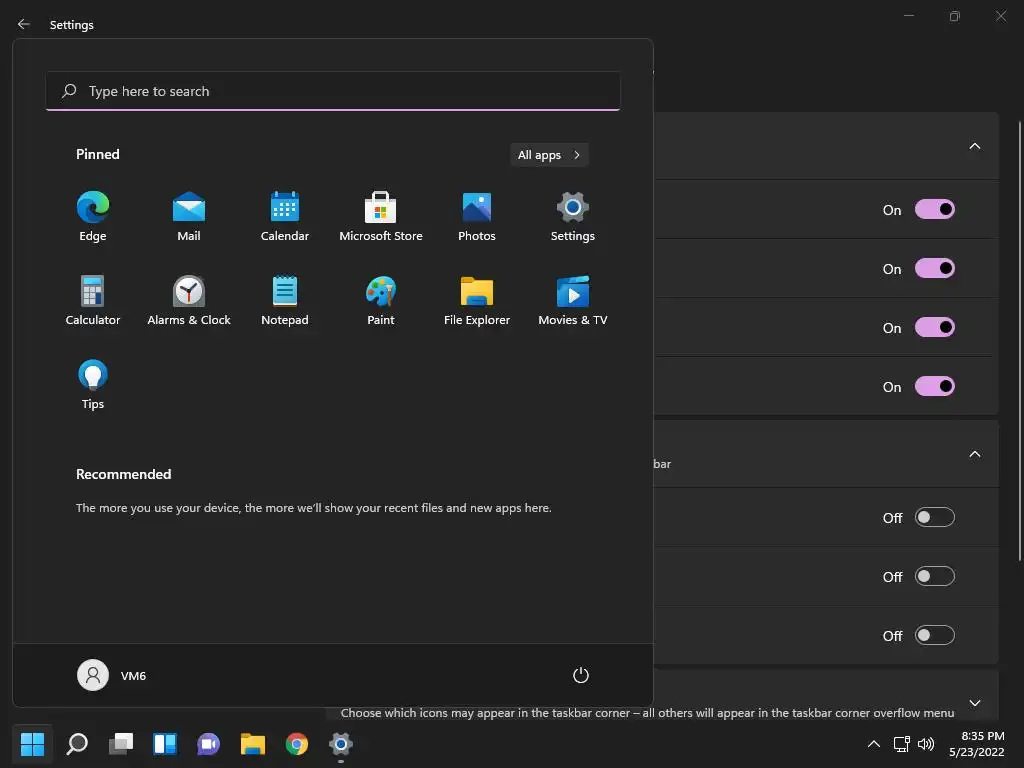Launch Google Chrome from taskbar

(296, 744)
